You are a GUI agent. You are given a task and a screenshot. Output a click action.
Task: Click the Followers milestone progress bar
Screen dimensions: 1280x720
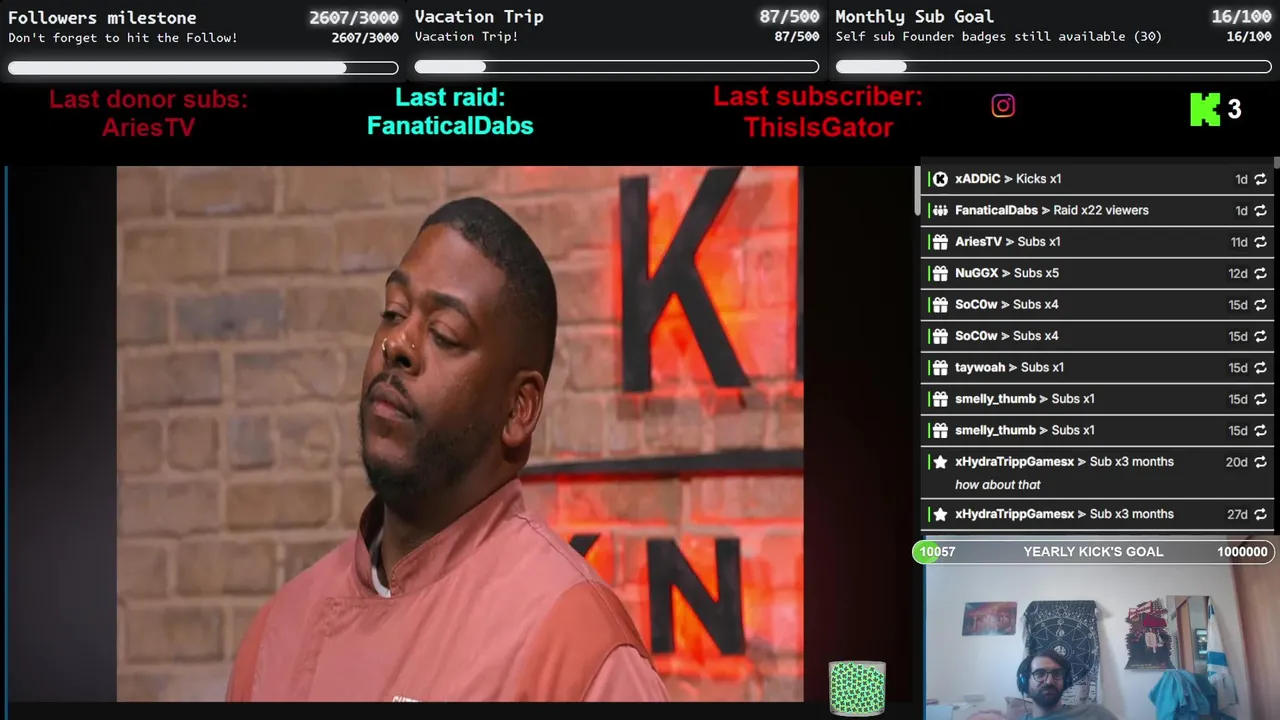(203, 68)
